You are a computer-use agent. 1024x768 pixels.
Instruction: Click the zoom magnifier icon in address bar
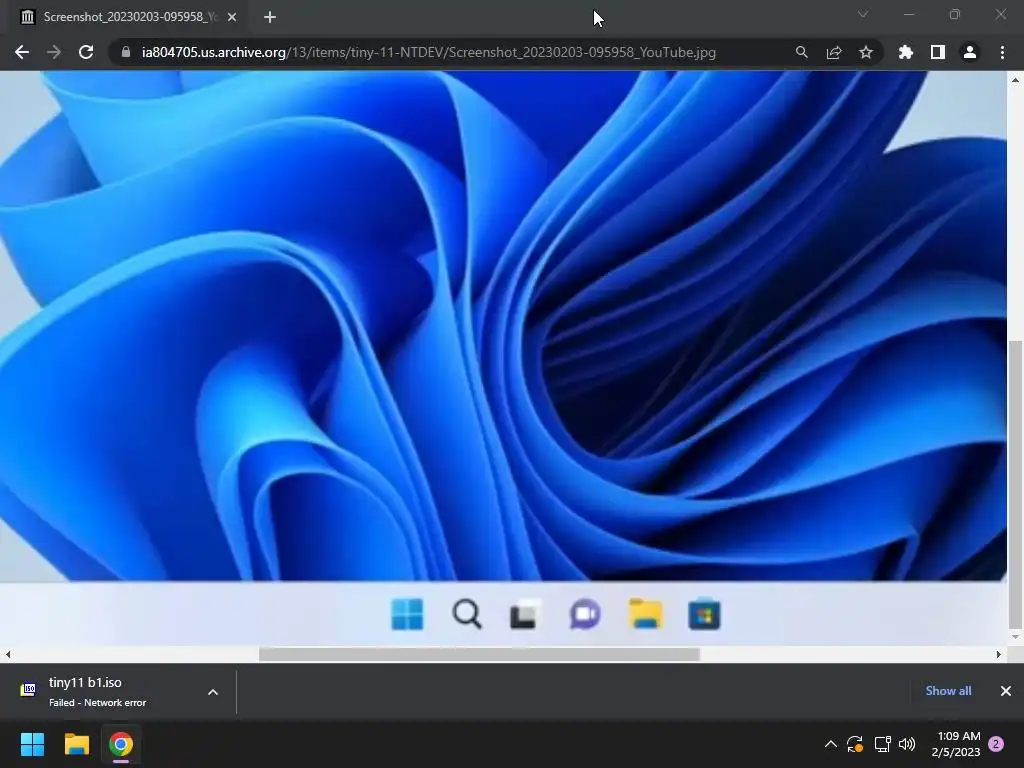(801, 52)
